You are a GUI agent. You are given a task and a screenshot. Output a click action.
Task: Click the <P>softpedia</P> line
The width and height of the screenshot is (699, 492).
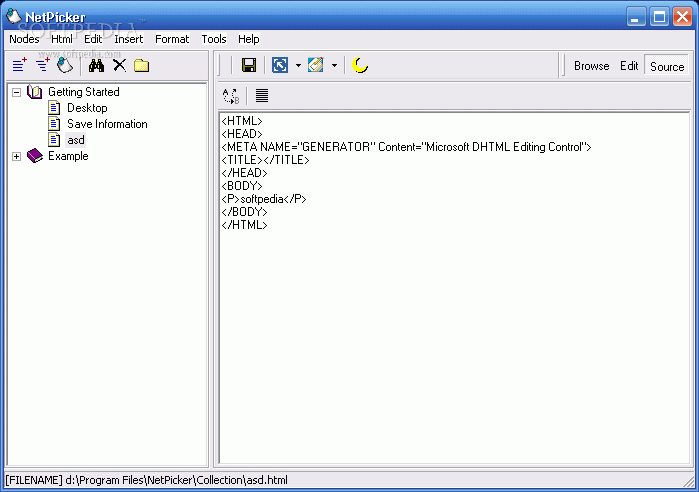pyautogui.click(x=264, y=199)
